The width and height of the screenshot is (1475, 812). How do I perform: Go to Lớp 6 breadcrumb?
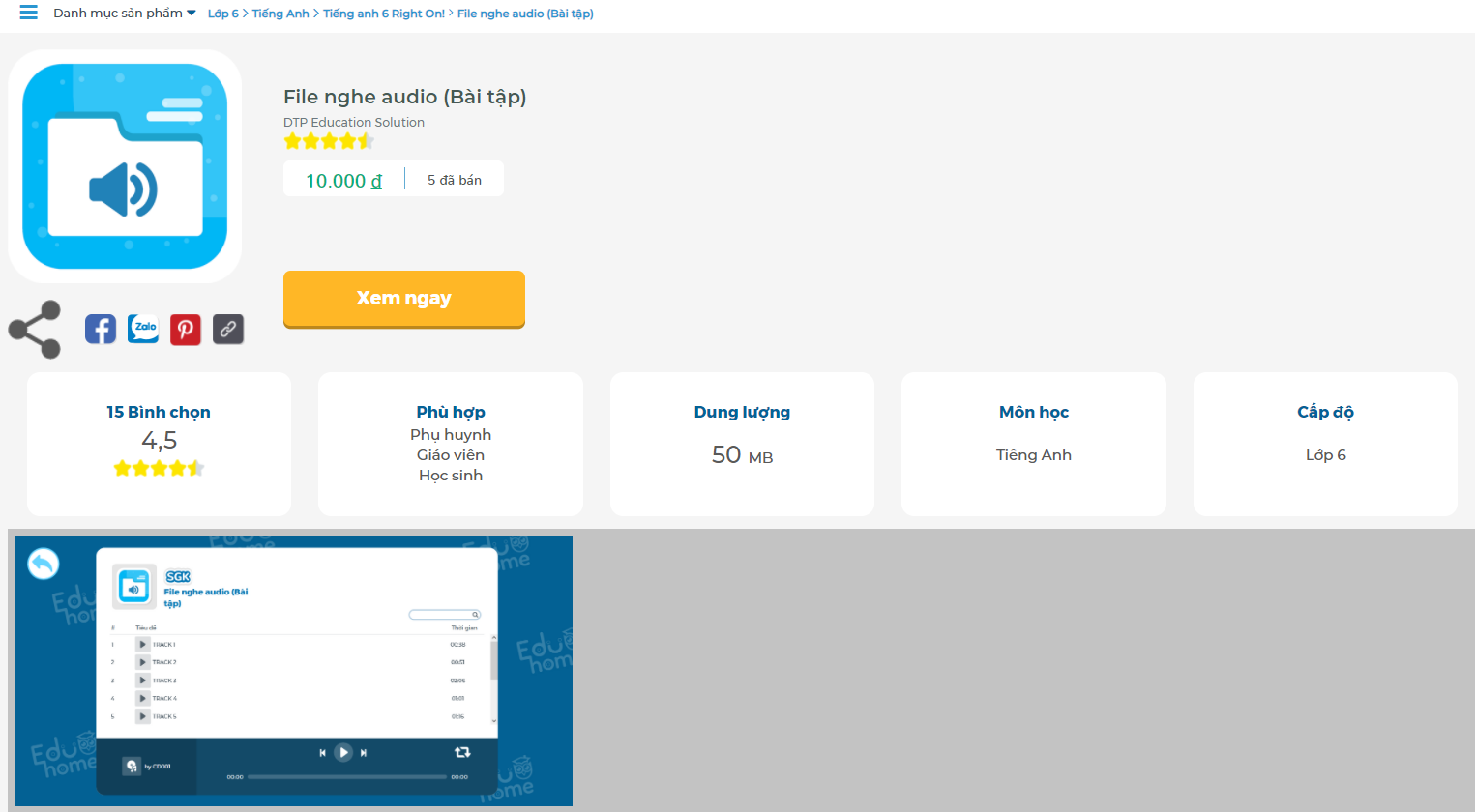pos(222,14)
